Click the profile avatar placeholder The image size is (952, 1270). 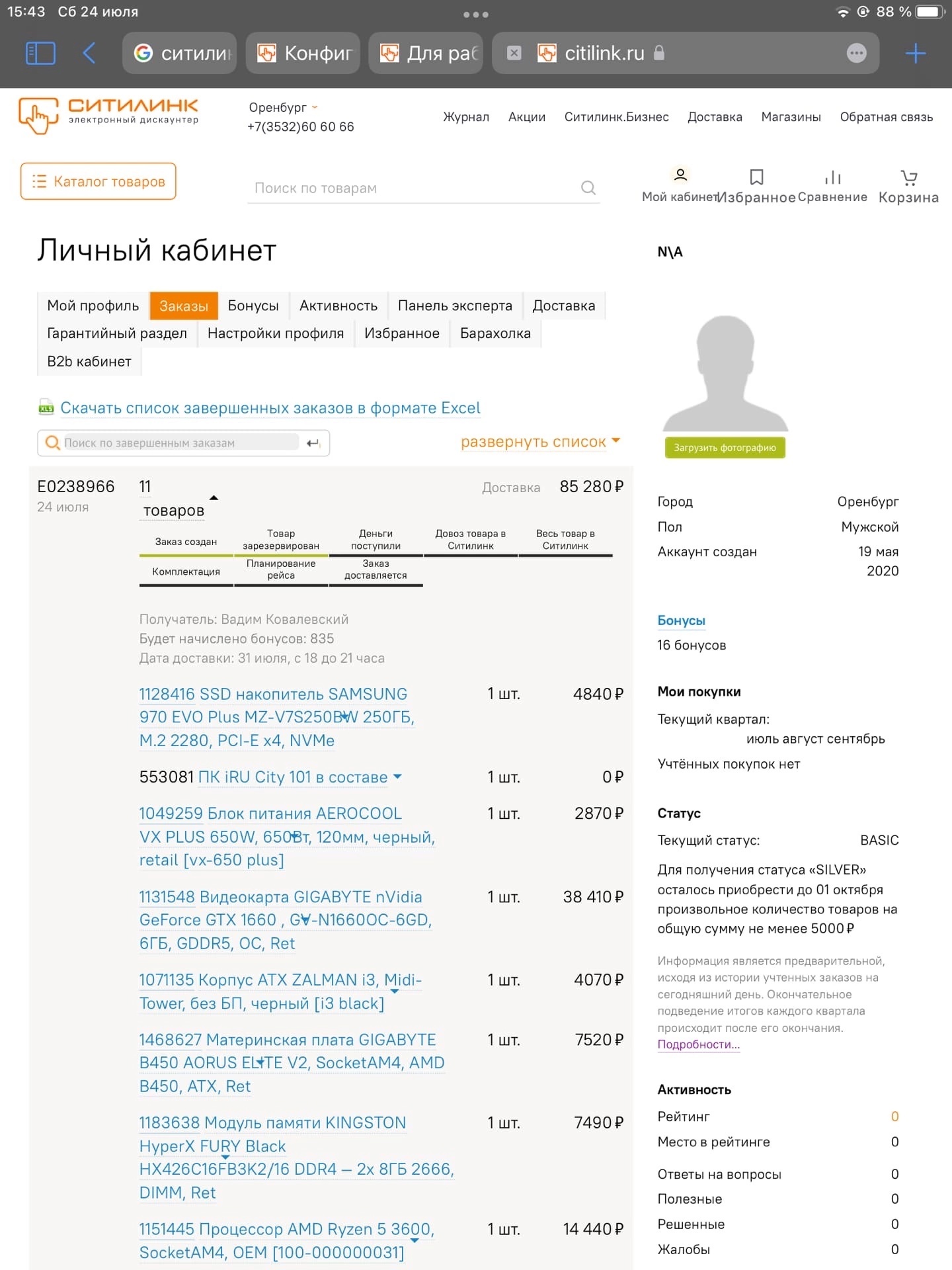point(725,373)
